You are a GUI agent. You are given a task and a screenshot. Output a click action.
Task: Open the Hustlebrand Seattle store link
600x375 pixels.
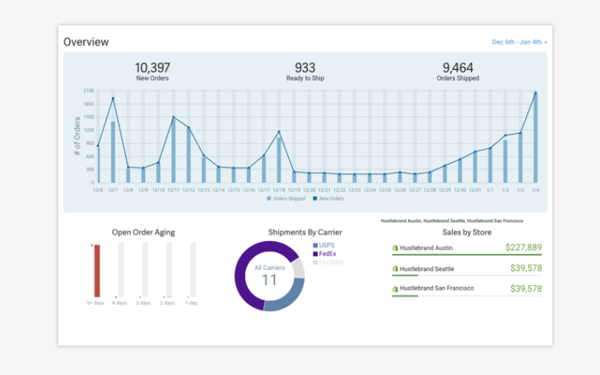(x=427, y=269)
